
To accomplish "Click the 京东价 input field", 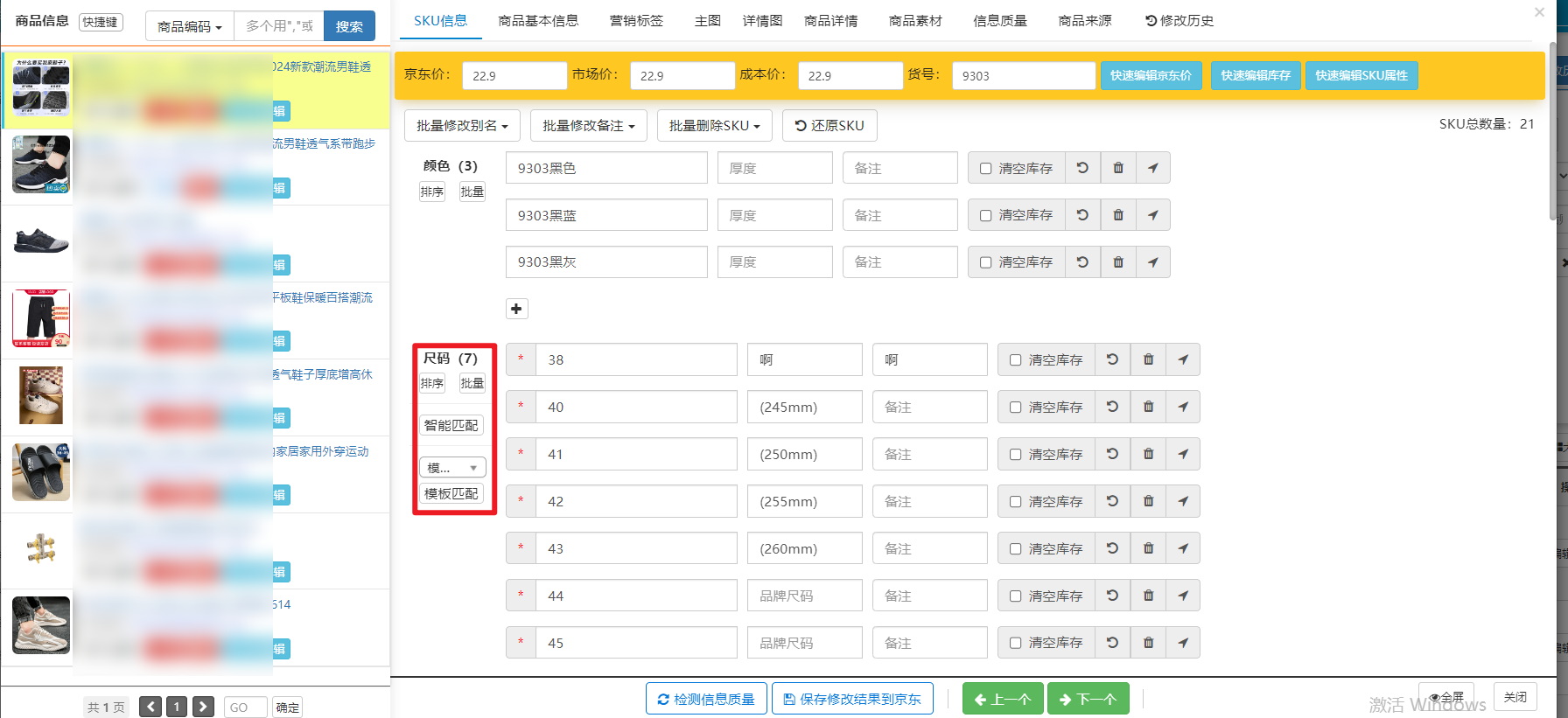I will click(x=514, y=76).
